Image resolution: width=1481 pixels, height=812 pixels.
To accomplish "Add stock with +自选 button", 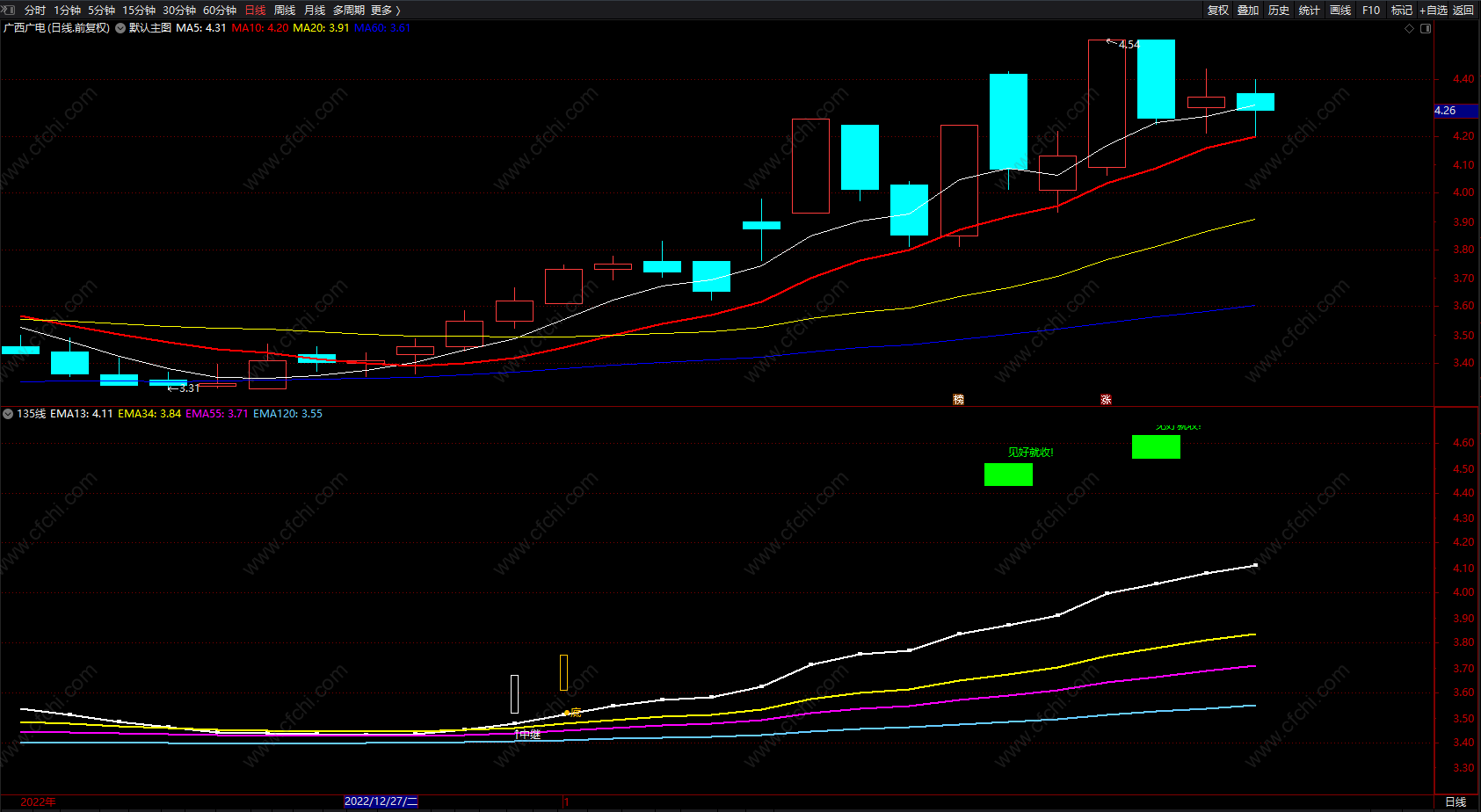I will pyautogui.click(x=1433, y=11).
